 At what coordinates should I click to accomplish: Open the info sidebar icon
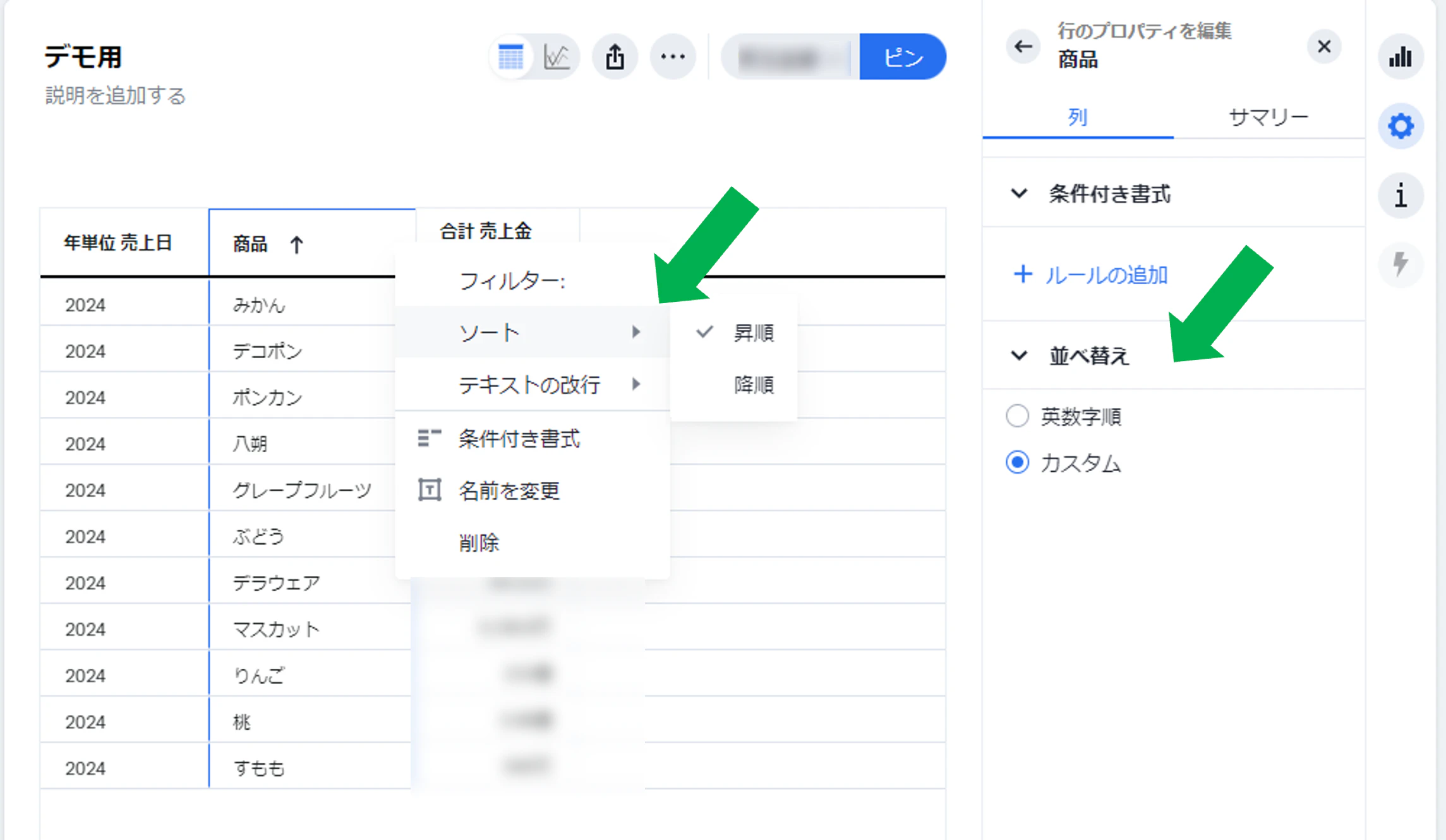click(x=1401, y=195)
